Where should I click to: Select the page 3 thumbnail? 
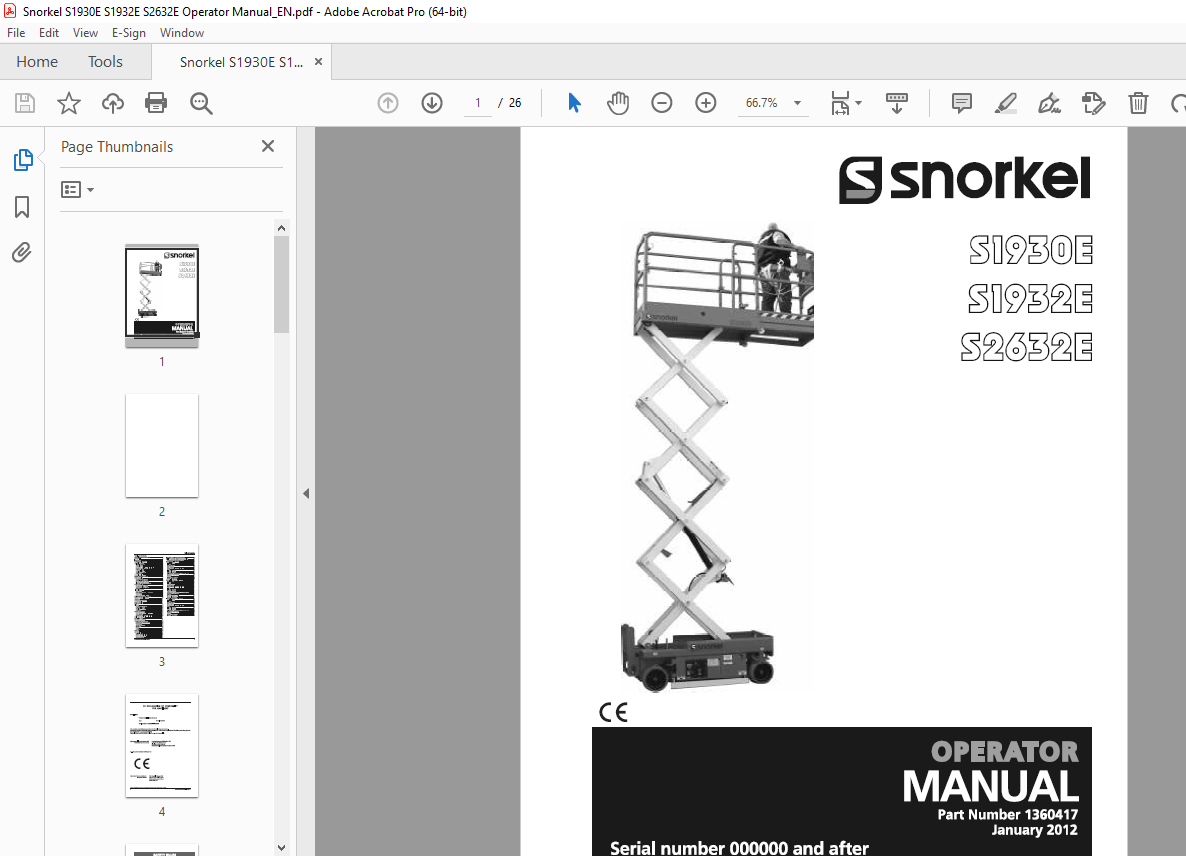point(162,596)
